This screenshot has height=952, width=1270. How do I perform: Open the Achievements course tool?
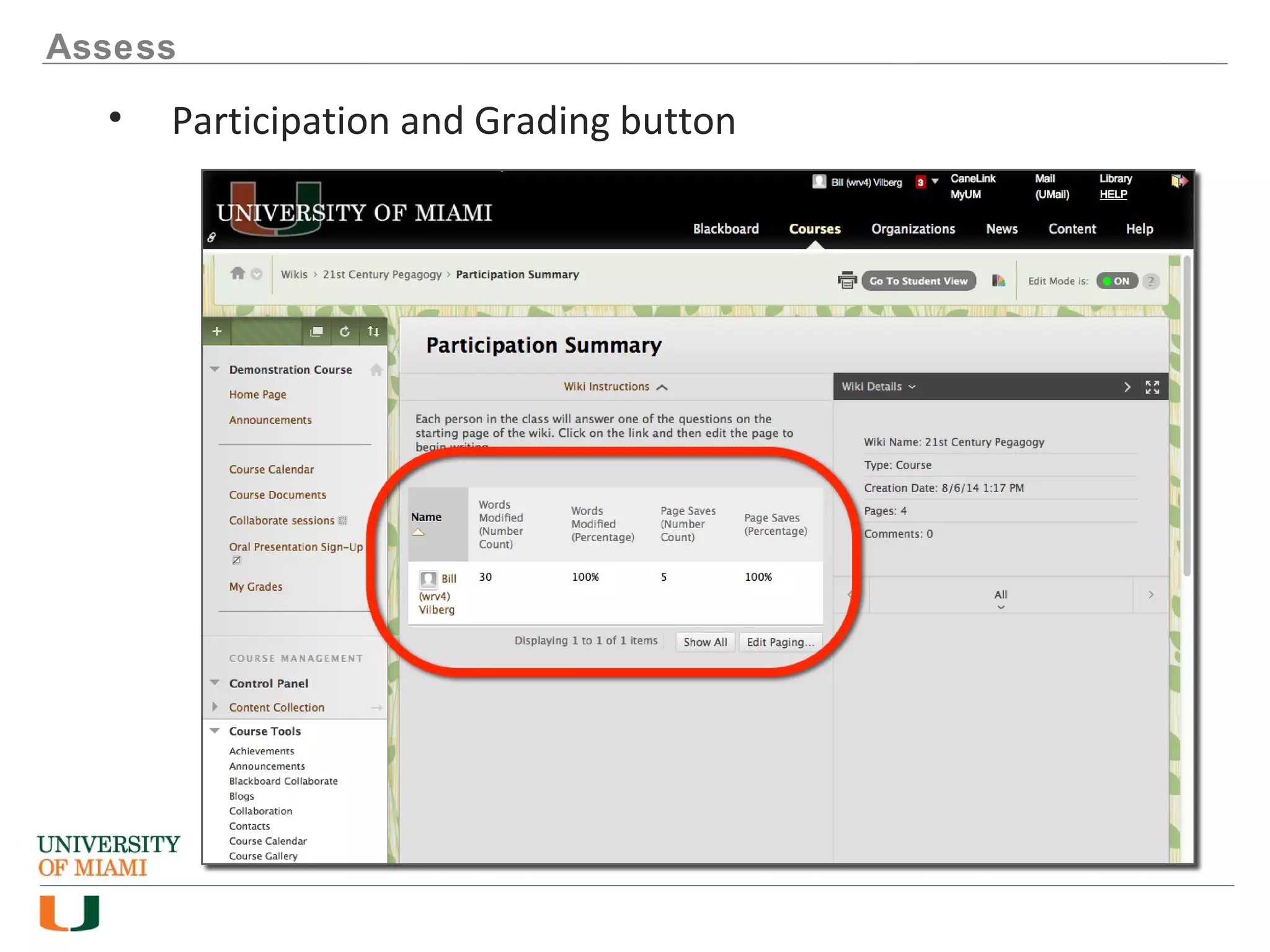(x=262, y=751)
